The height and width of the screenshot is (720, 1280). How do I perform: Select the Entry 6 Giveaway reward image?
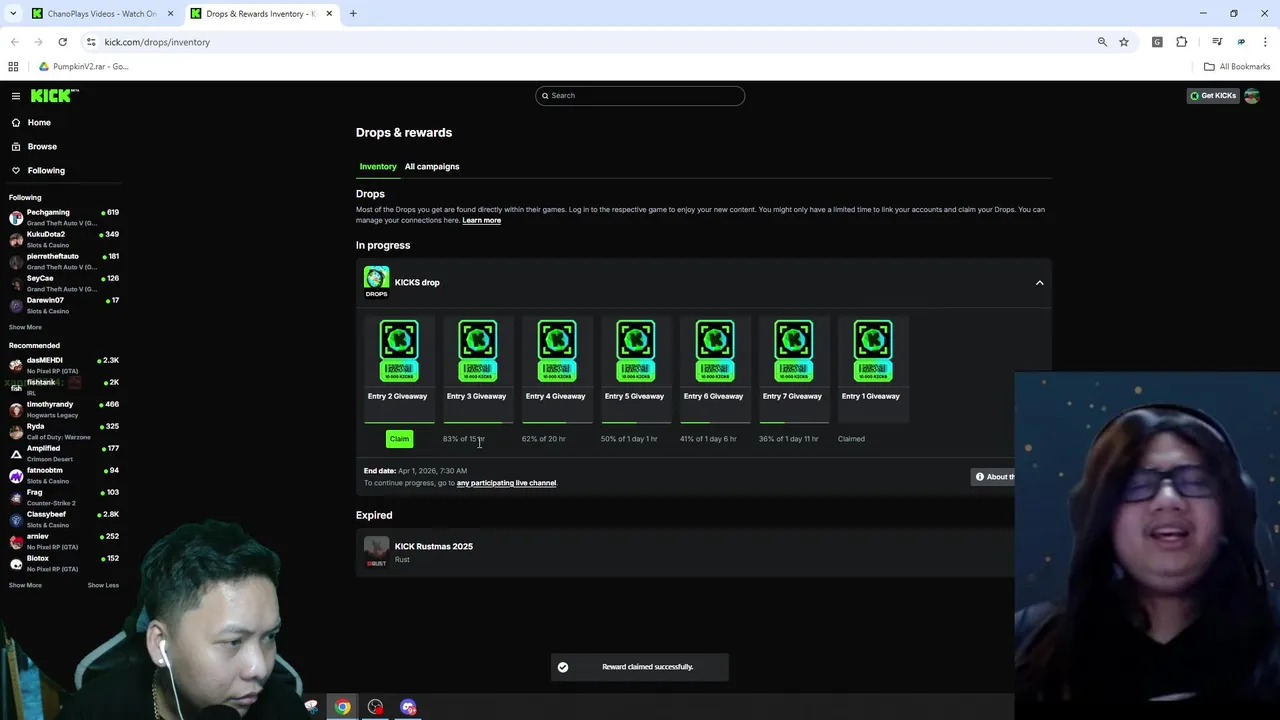pyautogui.click(x=714, y=351)
